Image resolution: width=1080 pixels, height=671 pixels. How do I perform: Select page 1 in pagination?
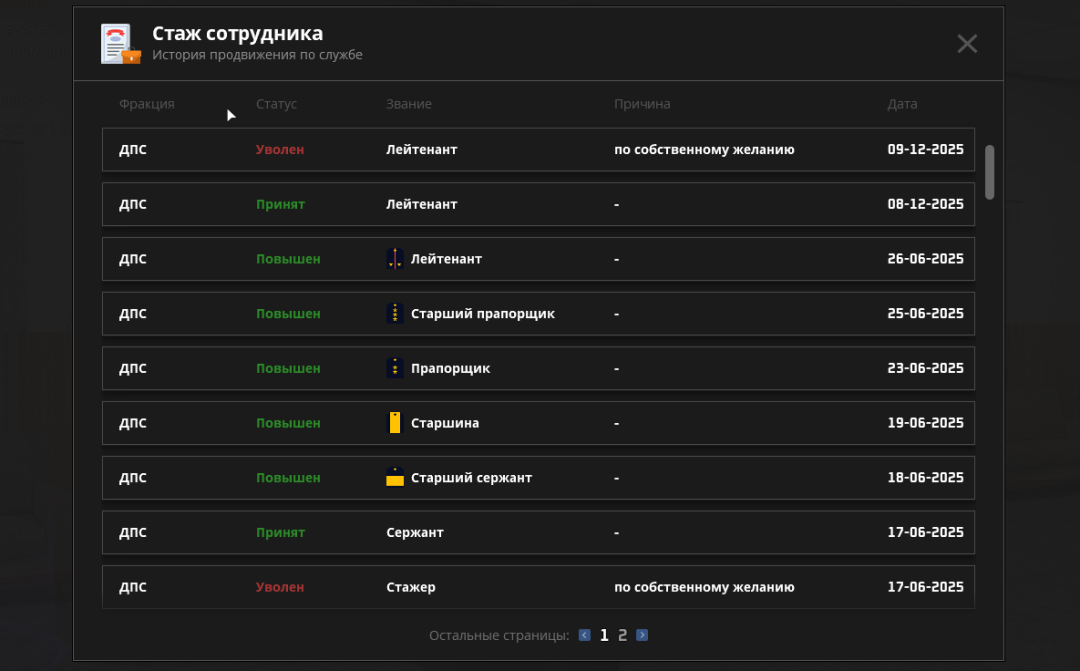coord(604,635)
